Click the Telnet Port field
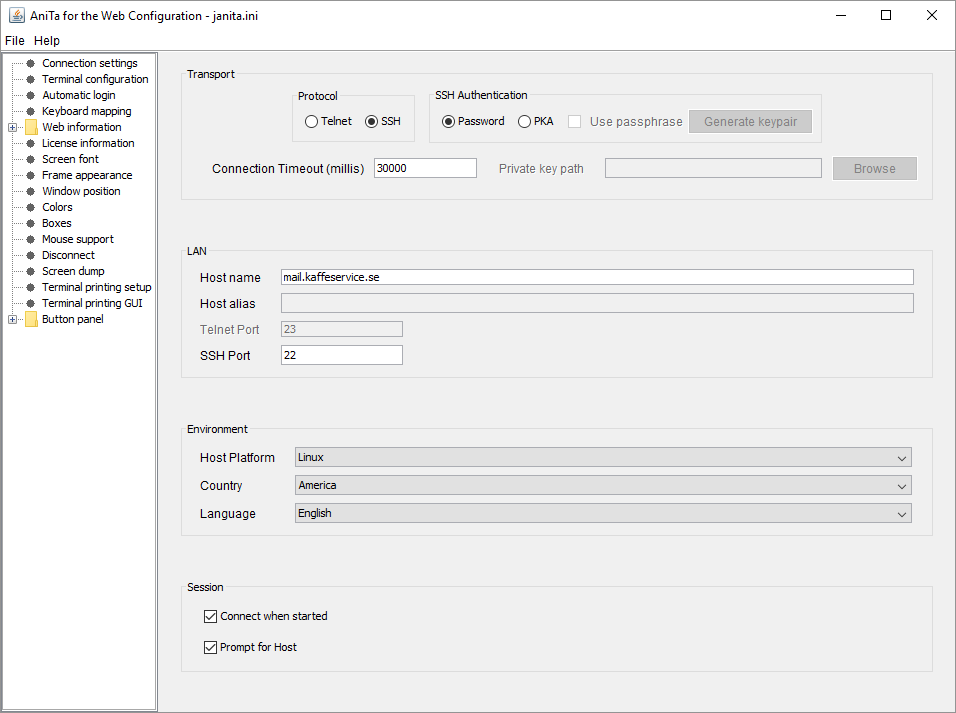This screenshot has width=956, height=713. click(342, 329)
